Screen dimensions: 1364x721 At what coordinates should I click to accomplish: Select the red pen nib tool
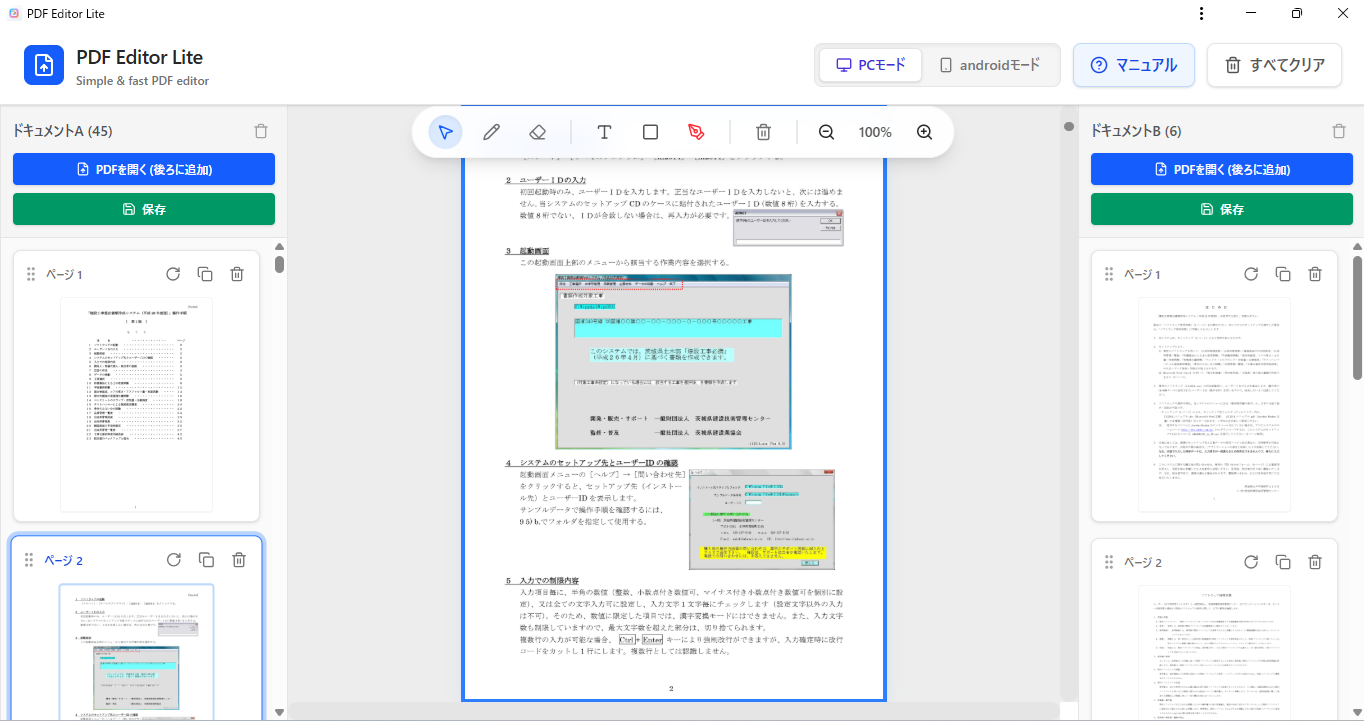[x=696, y=132]
